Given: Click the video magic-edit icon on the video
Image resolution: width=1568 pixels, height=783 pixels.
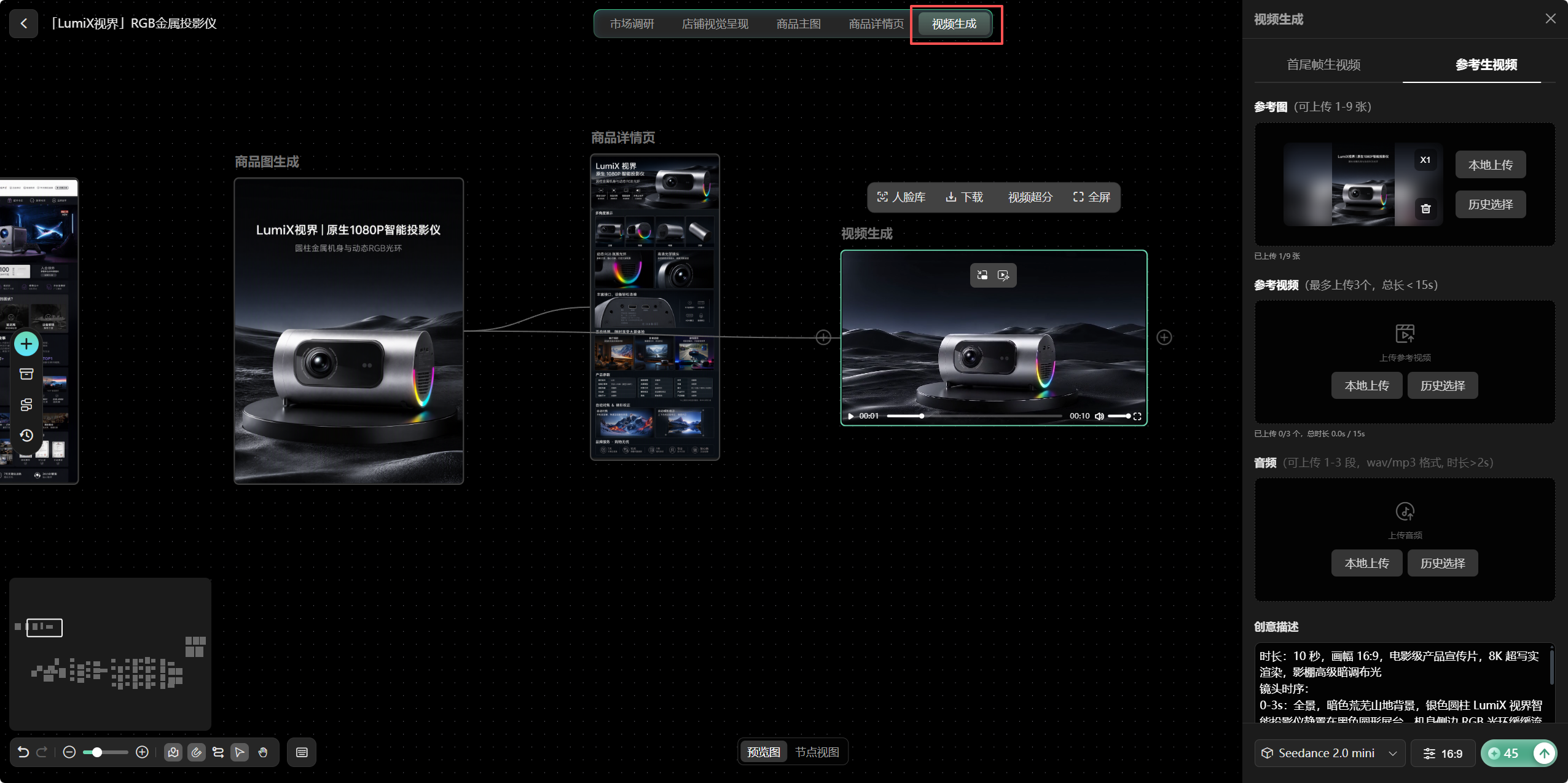Looking at the screenshot, I should (1003, 275).
